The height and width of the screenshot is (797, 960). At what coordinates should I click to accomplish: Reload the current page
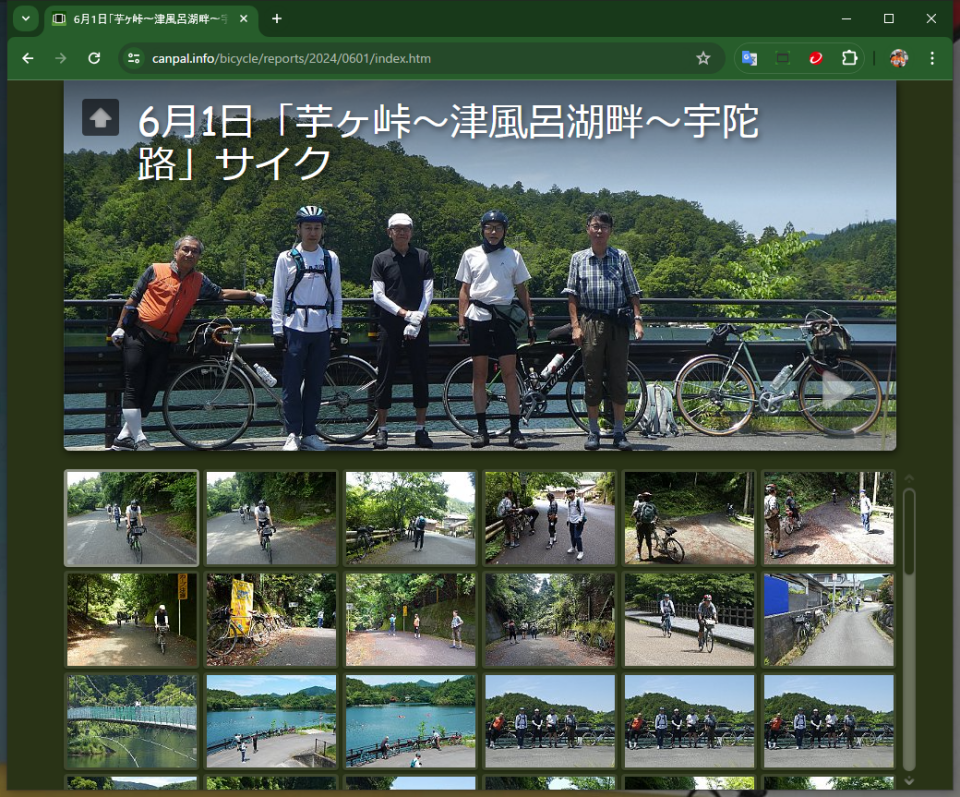click(94, 58)
